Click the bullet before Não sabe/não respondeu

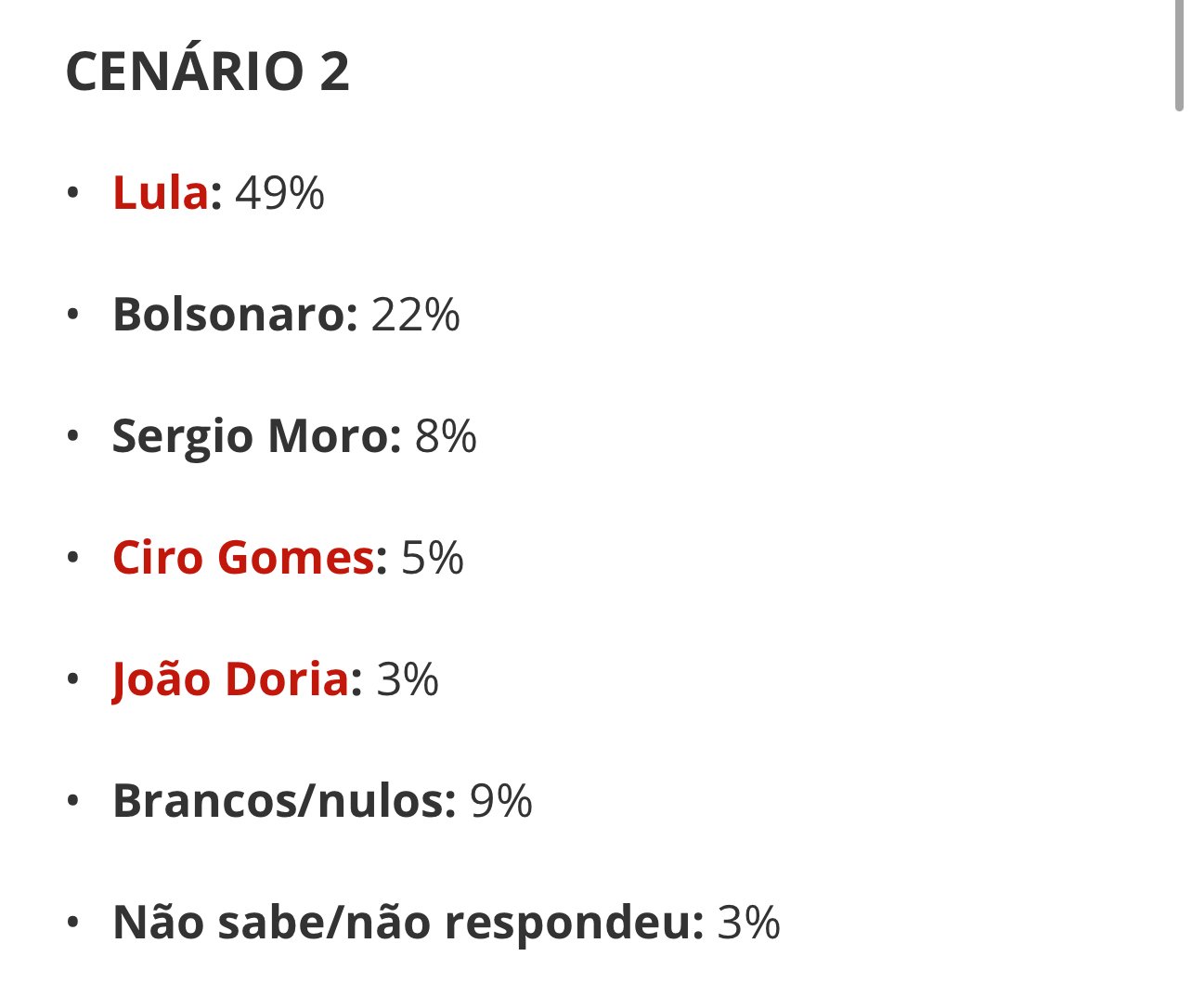pos(73,924)
